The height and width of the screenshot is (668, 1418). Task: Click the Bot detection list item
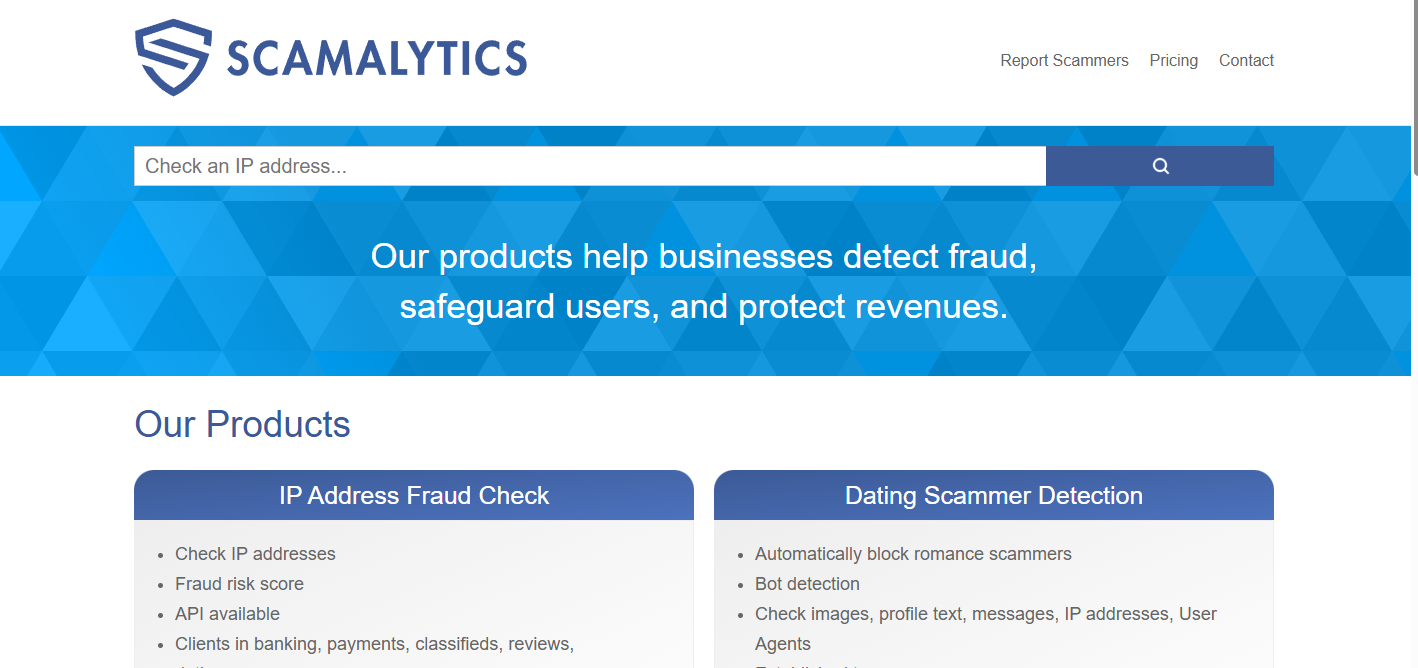(807, 584)
